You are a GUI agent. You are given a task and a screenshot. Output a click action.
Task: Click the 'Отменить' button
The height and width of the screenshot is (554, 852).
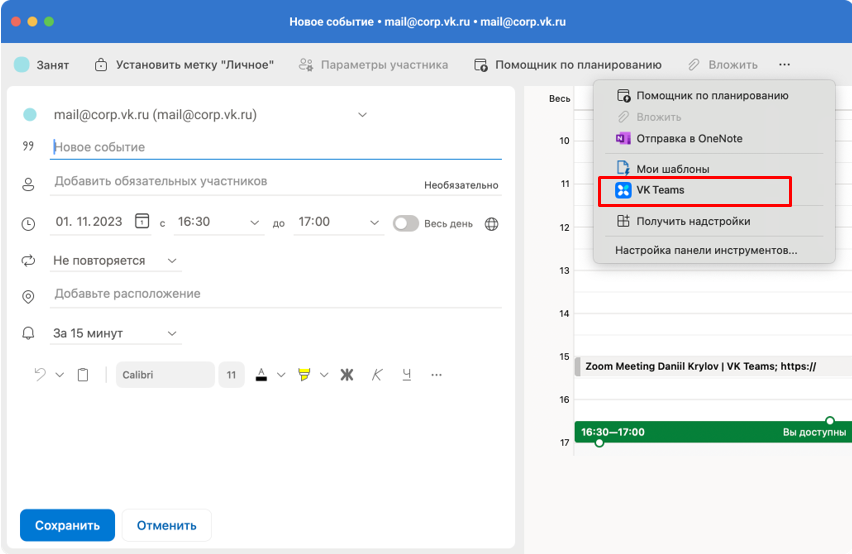point(167,525)
